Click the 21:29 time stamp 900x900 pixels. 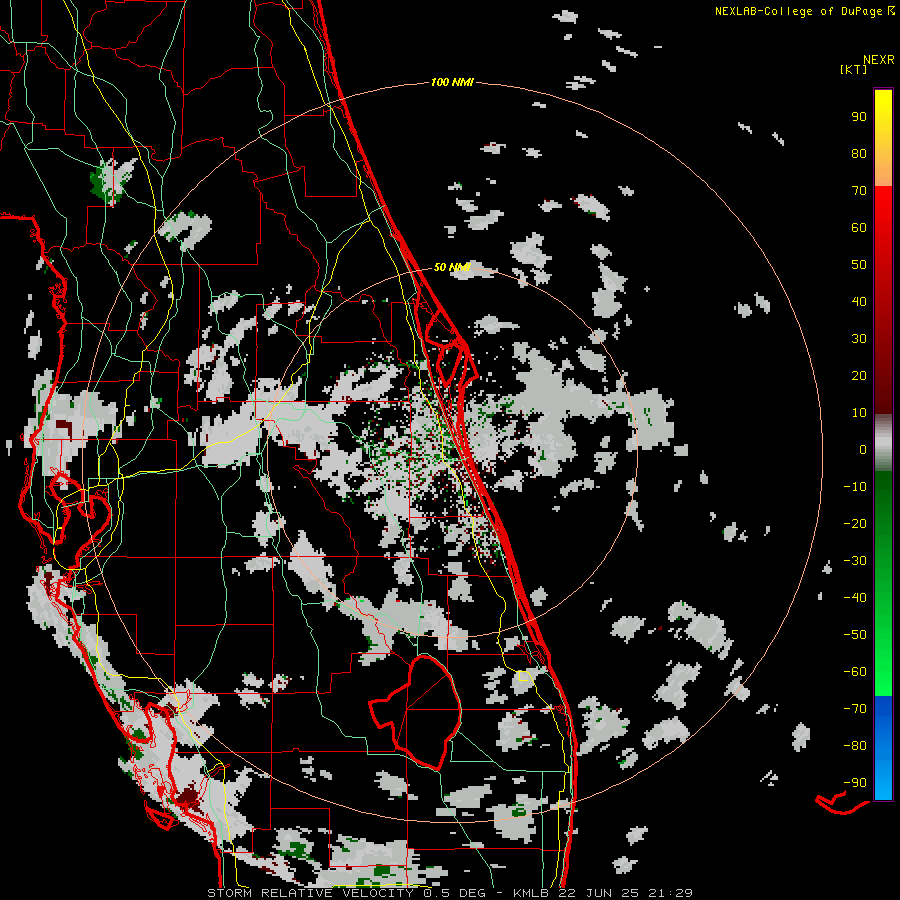(x=670, y=893)
